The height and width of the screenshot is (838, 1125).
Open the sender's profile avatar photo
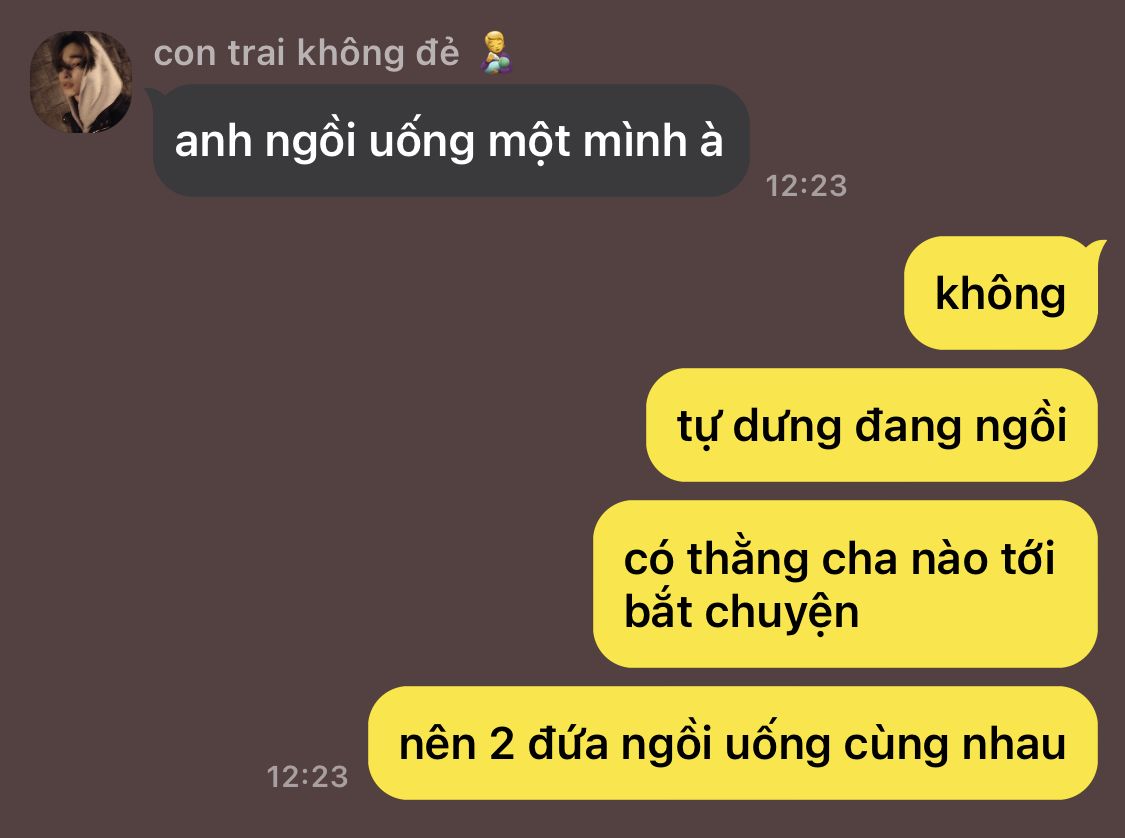tap(80, 82)
